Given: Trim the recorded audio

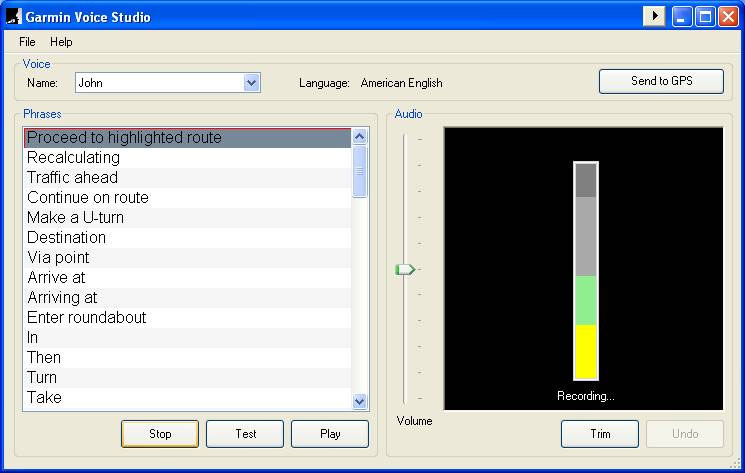Looking at the screenshot, I should click(x=600, y=434).
